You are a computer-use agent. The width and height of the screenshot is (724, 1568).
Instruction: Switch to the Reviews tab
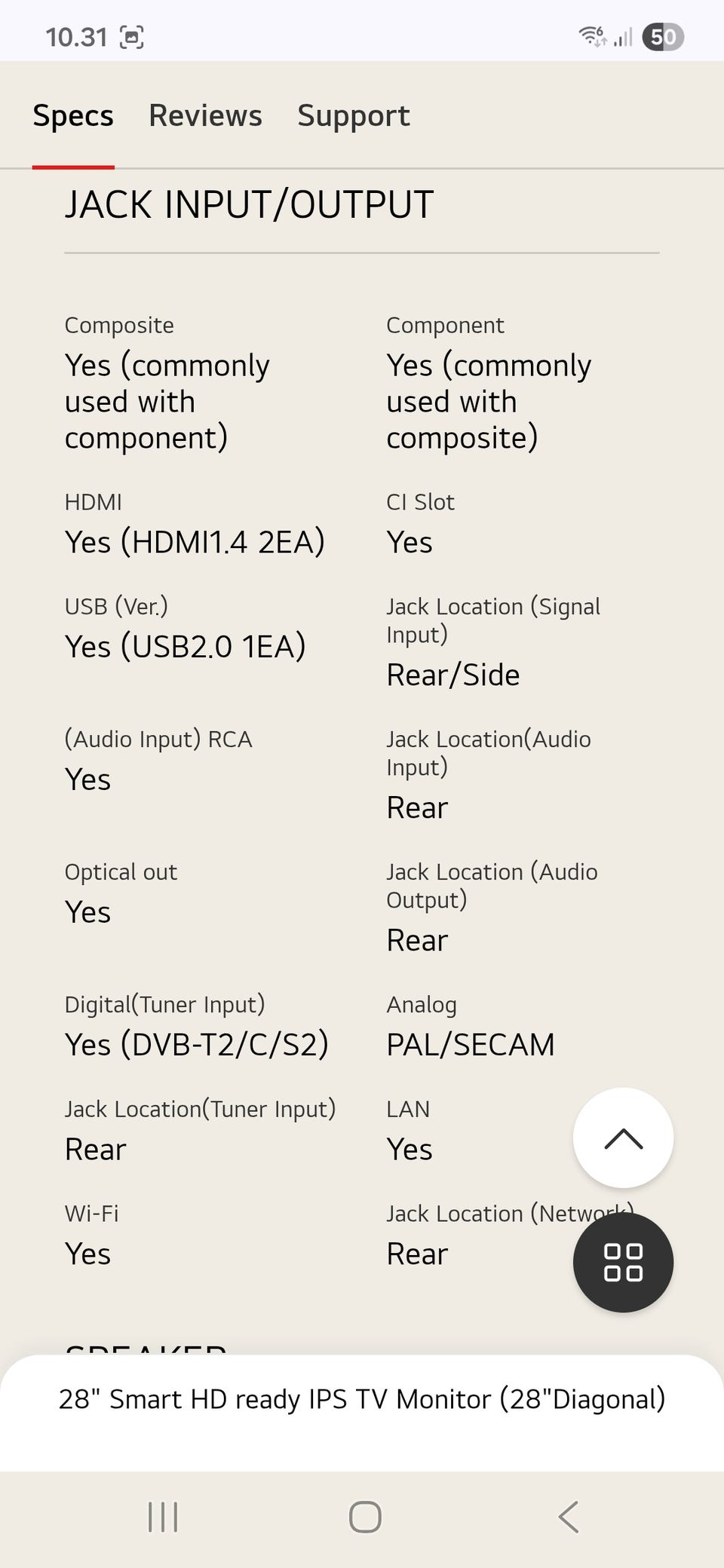tap(205, 115)
